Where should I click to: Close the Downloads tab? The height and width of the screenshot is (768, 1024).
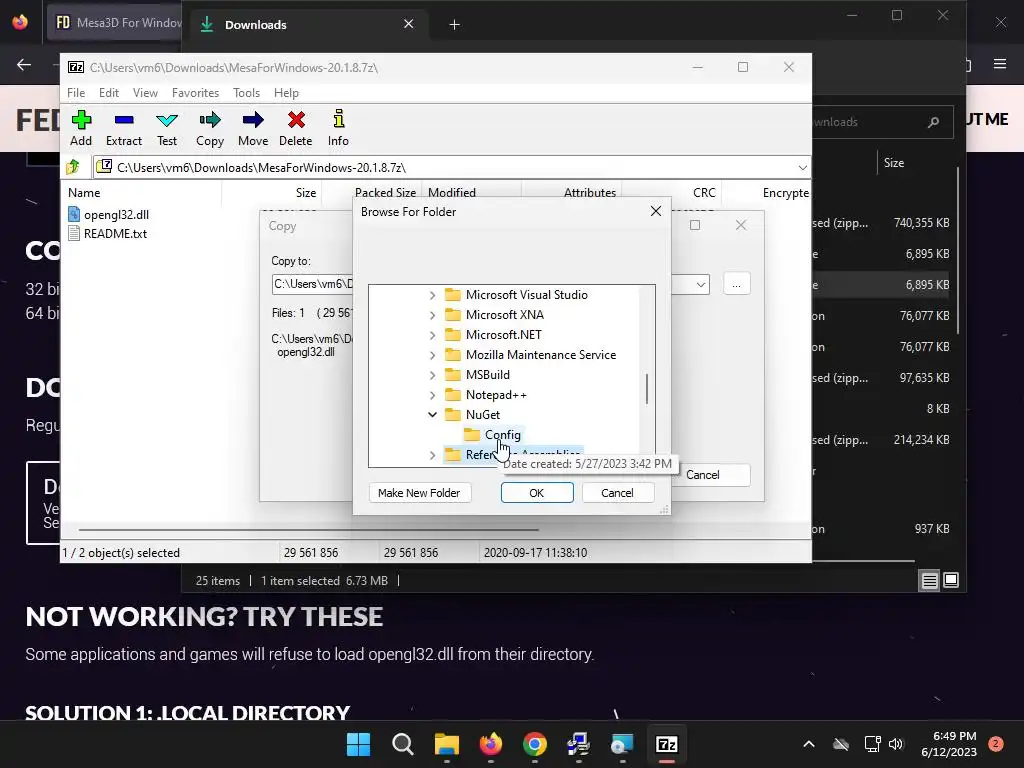408,24
